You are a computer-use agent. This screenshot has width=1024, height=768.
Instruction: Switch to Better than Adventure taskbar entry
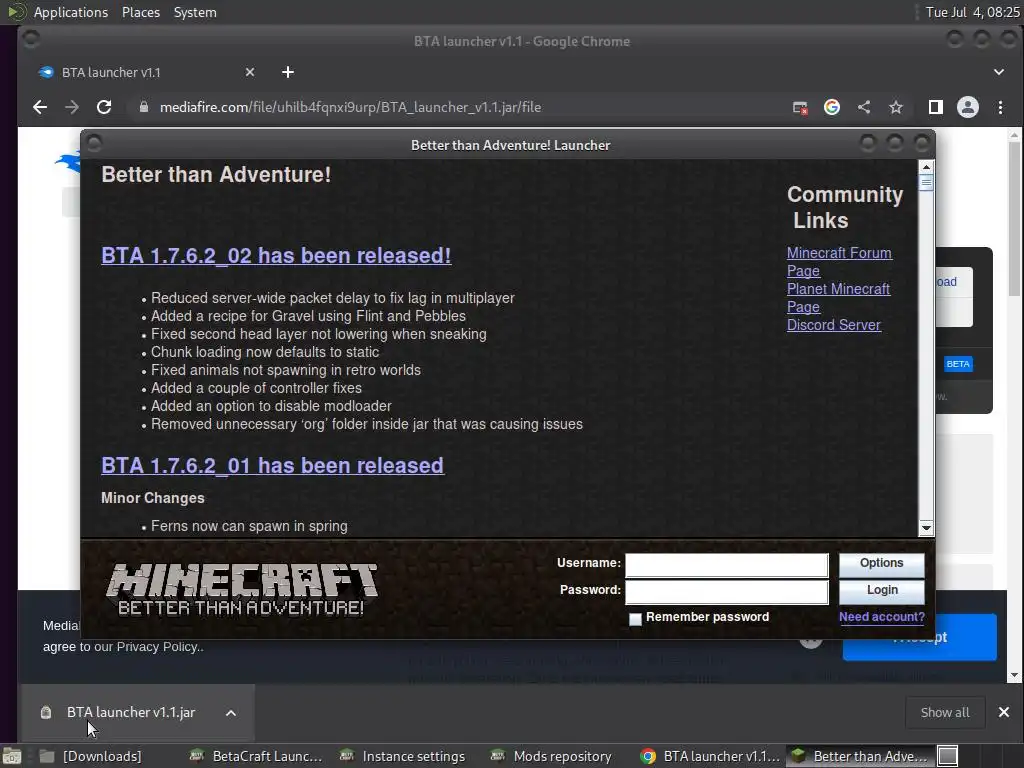coord(860,756)
